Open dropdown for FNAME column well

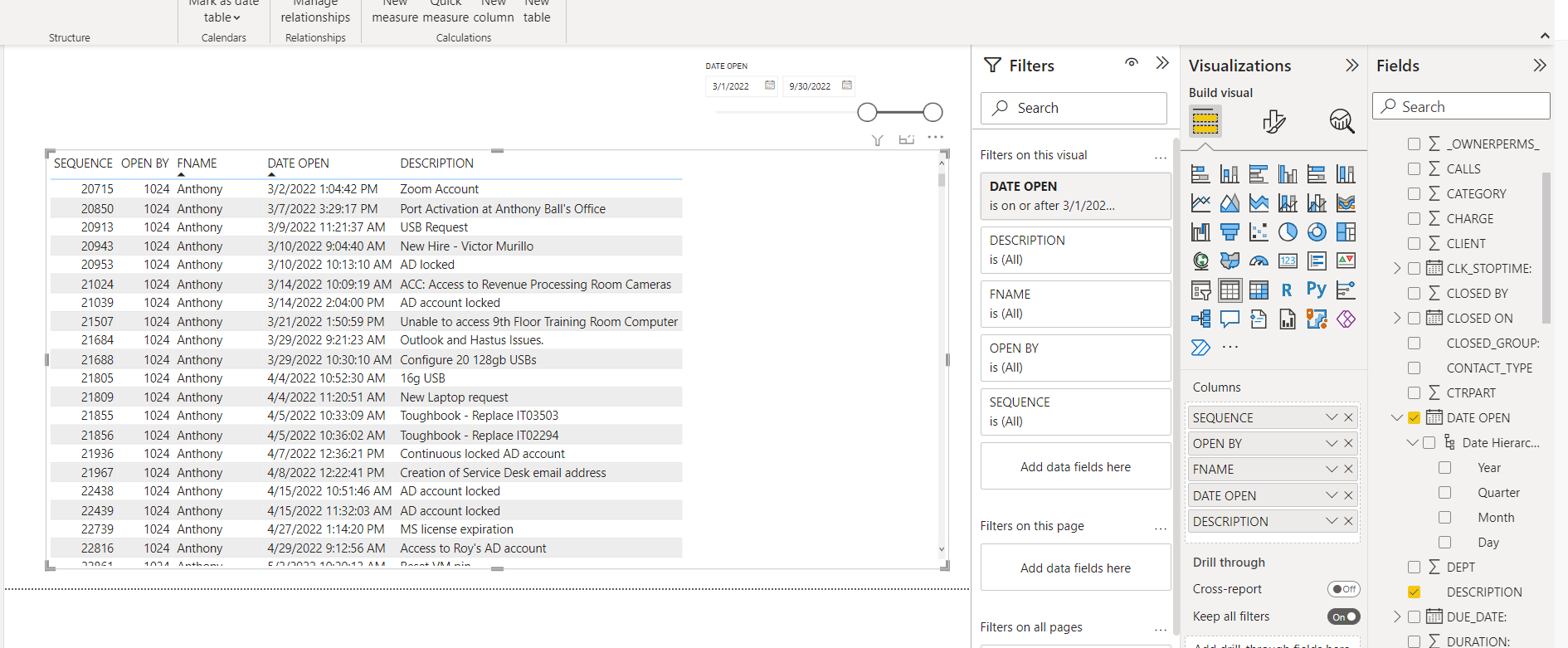pyautogui.click(x=1332, y=469)
